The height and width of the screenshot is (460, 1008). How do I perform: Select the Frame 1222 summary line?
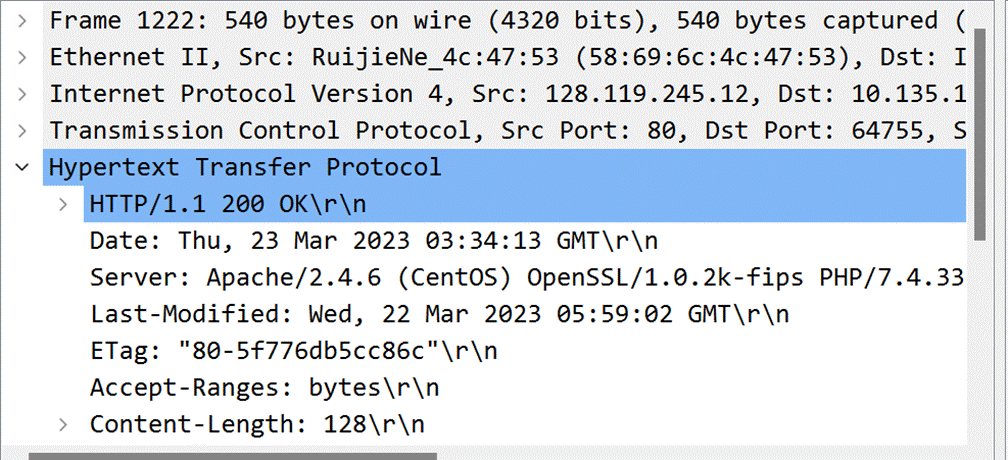505,21
